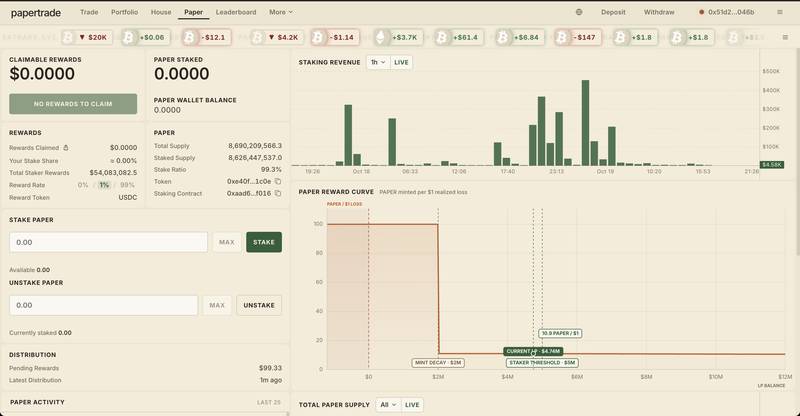The width and height of the screenshot is (800, 416).
Task: Click the +$3.7K Ethereum ticker chip
Action: point(398,37)
